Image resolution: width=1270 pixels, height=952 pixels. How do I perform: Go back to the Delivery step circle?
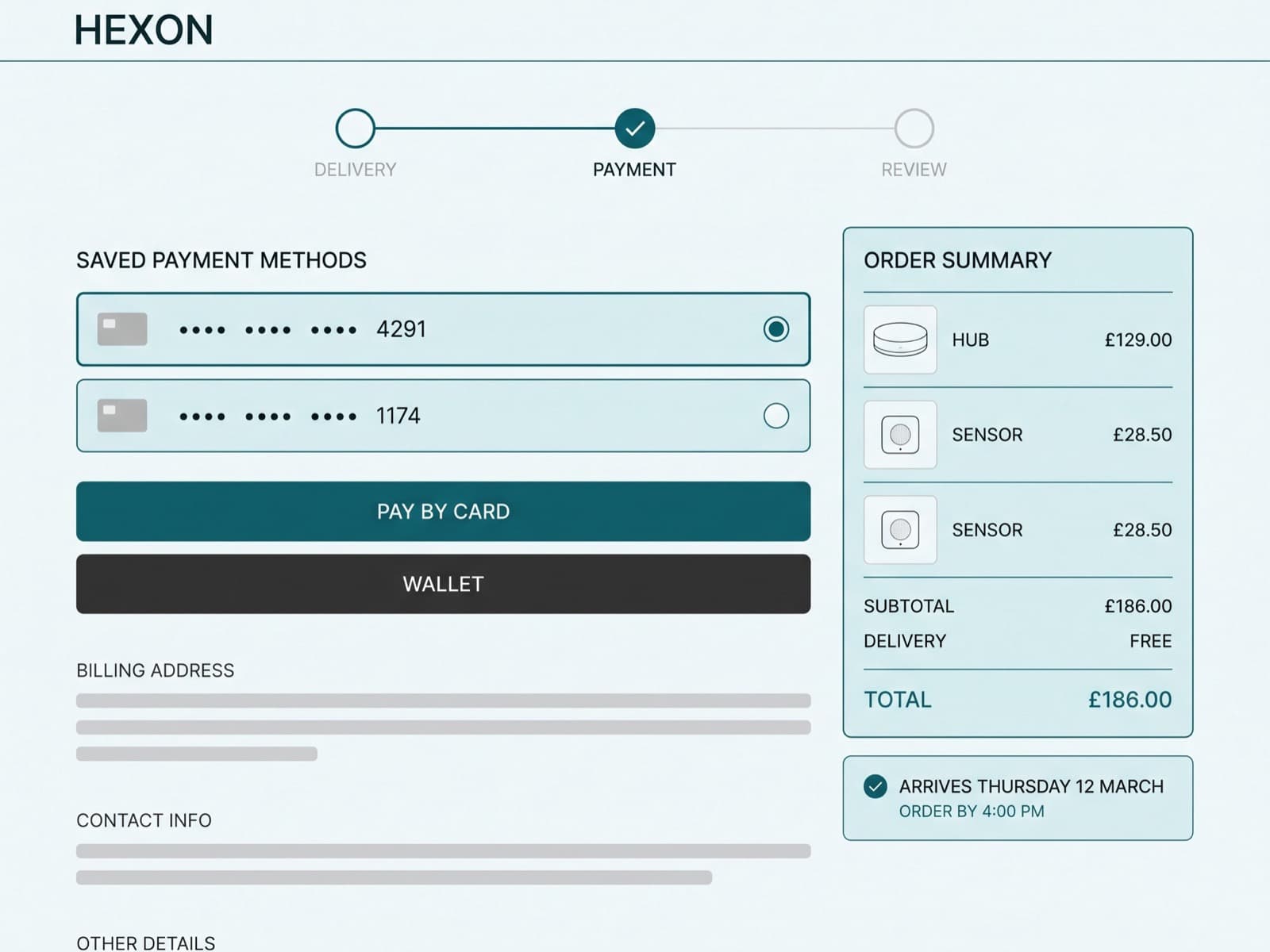(x=355, y=129)
